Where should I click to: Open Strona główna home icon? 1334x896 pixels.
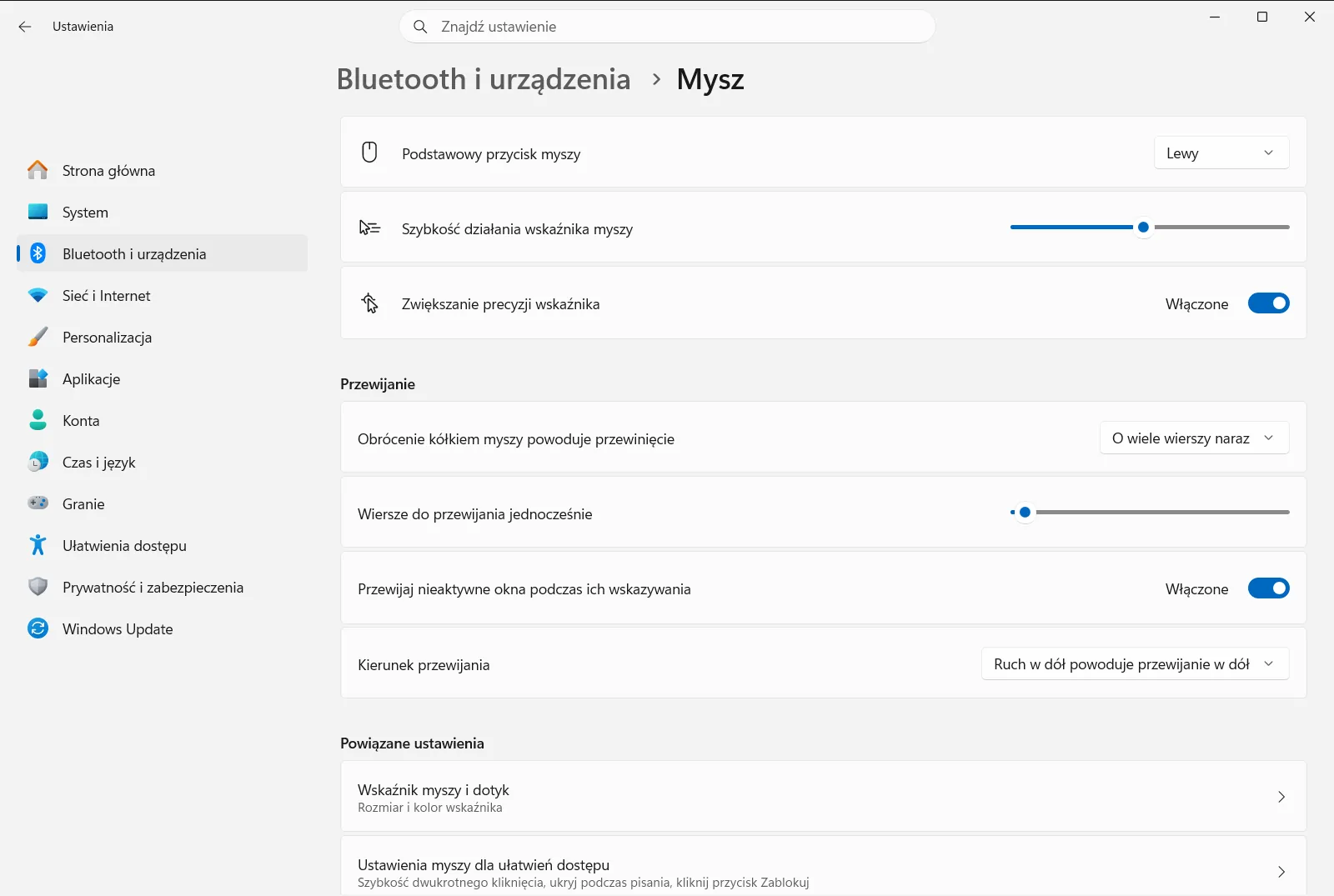click(x=38, y=170)
